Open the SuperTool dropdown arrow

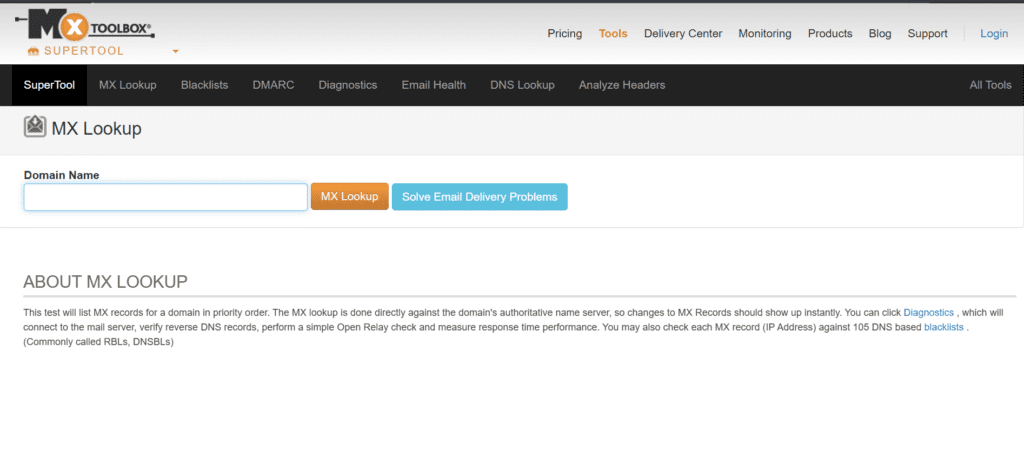click(x=175, y=52)
